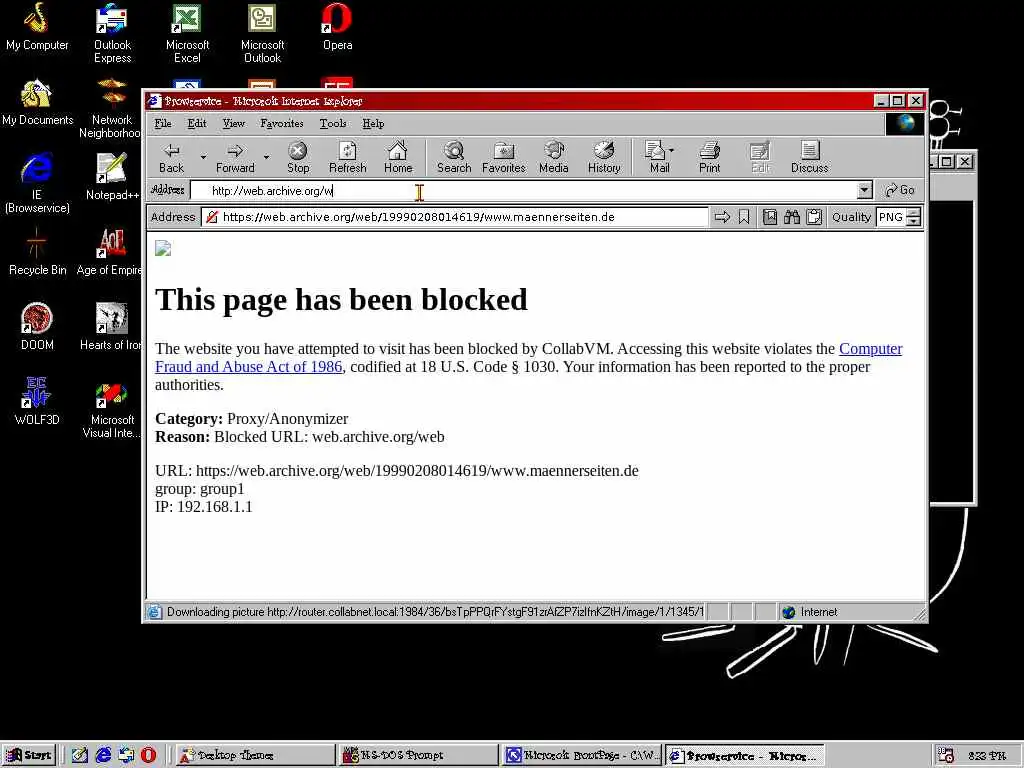Open the Forward button history dropdown arrow

pyautogui.click(x=266, y=157)
